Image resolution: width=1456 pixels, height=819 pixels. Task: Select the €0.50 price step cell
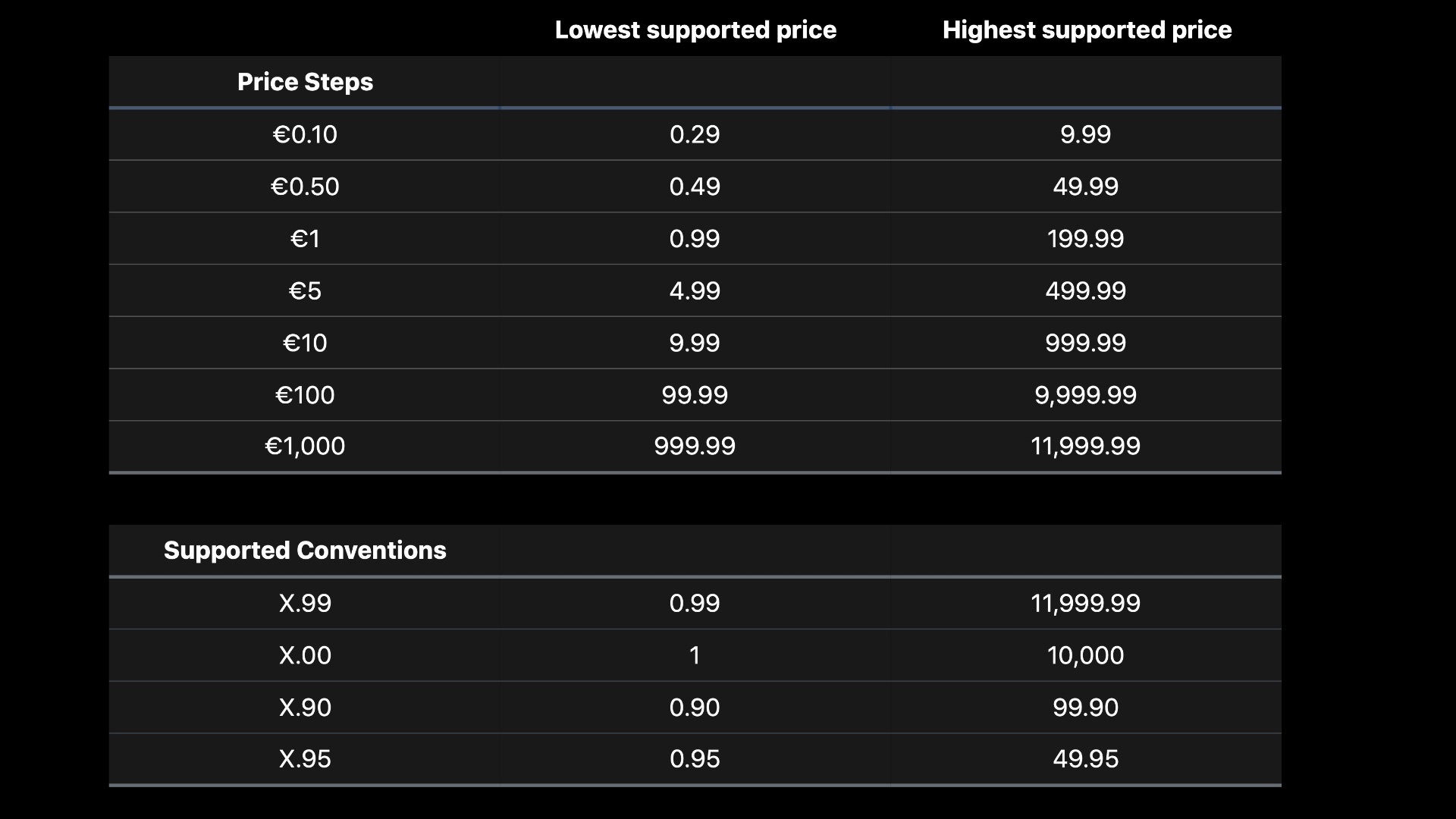pyautogui.click(x=305, y=187)
